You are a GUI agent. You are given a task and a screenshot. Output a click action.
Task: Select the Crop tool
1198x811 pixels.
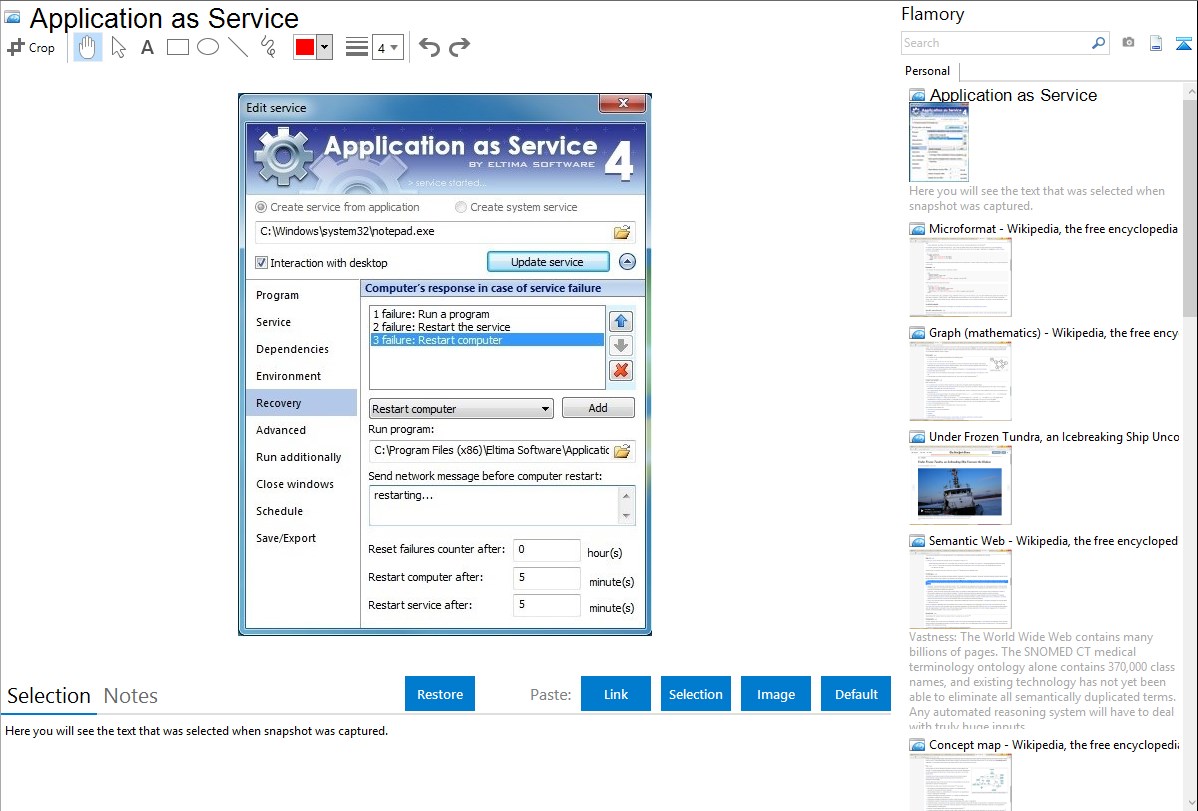31,47
